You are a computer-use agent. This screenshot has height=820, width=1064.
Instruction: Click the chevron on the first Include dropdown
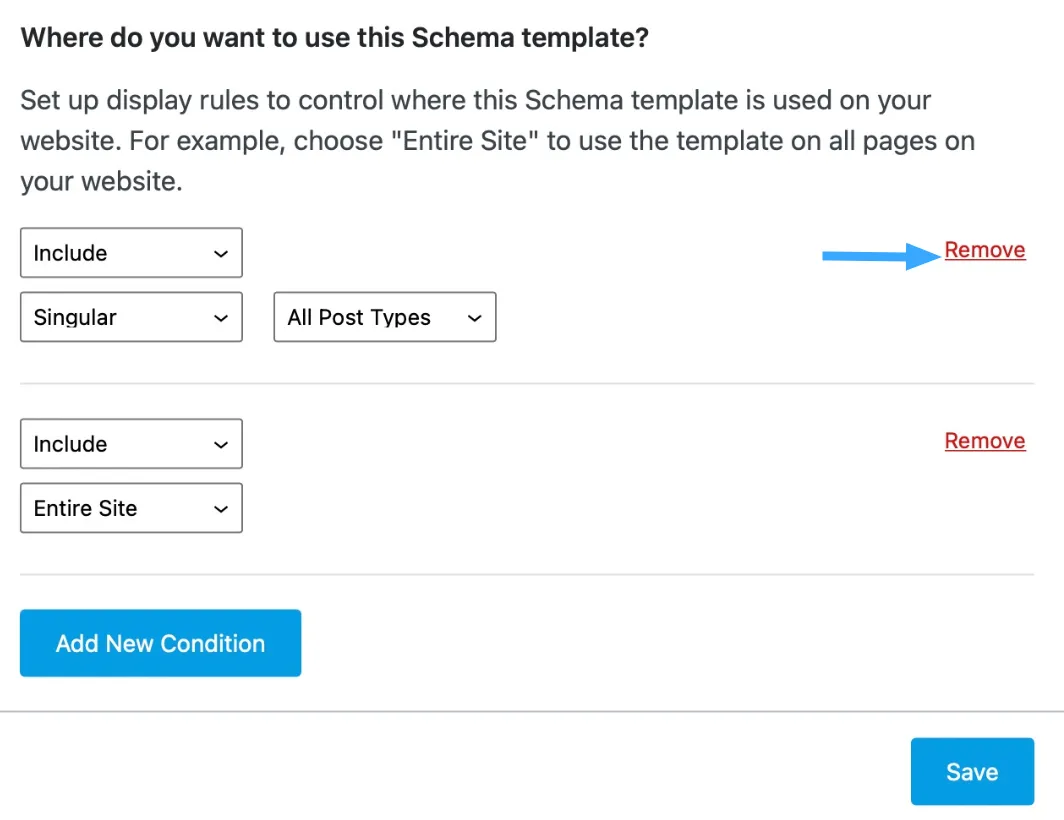[221, 254]
